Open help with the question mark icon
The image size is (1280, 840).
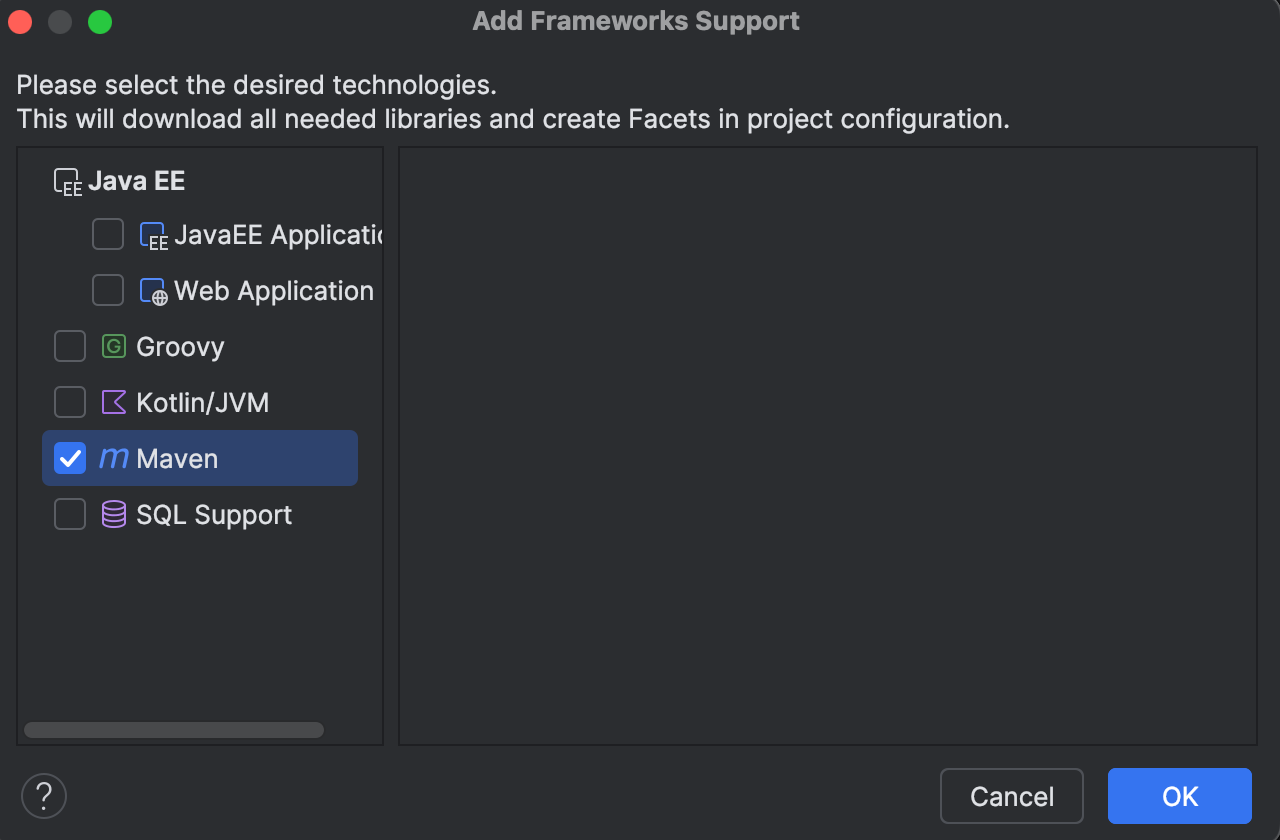click(x=44, y=796)
